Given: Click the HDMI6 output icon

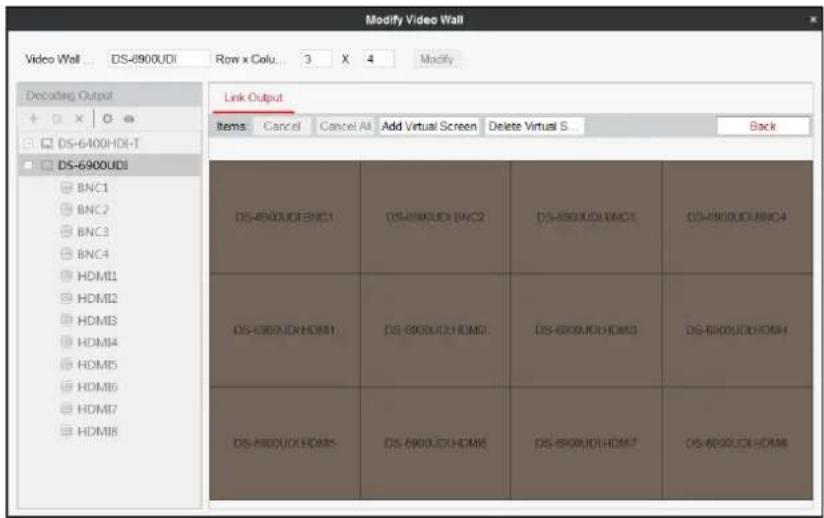Looking at the screenshot, I should point(66,387).
